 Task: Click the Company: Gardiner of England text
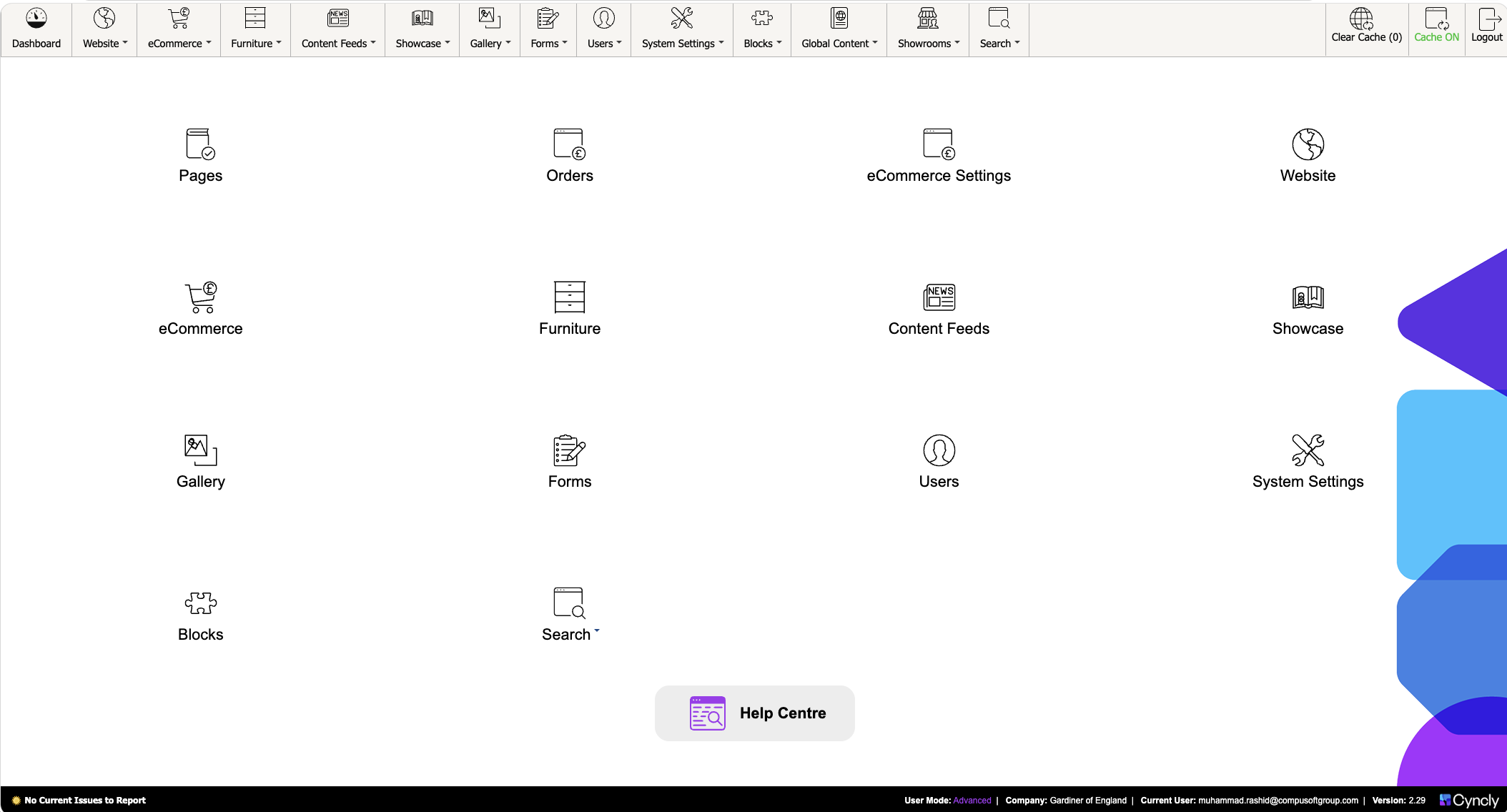click(1066, 801)
